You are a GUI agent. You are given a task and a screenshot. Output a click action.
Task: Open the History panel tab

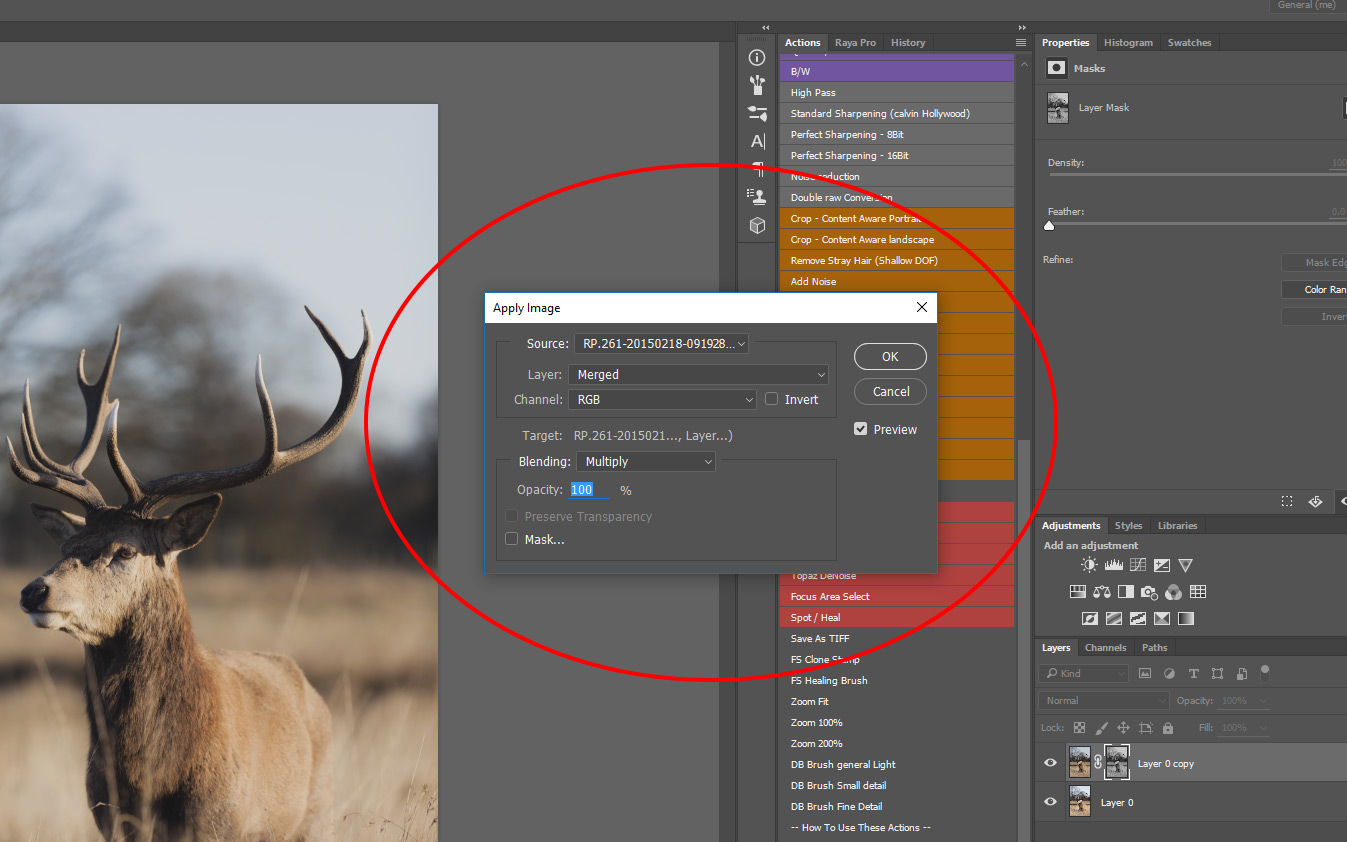pos(907,42)
